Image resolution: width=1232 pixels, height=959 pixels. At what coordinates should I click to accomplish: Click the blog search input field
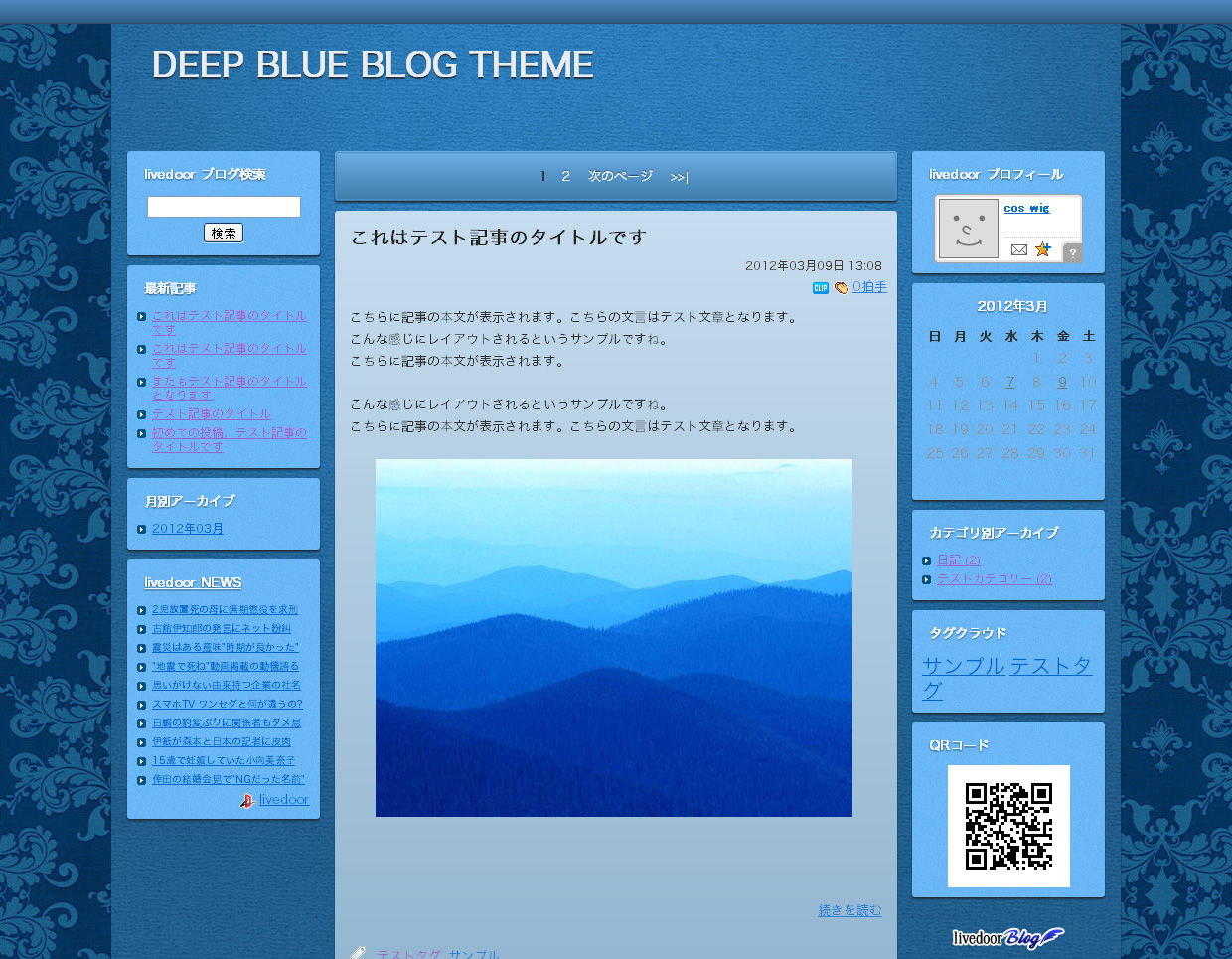[x=224, y=207]
